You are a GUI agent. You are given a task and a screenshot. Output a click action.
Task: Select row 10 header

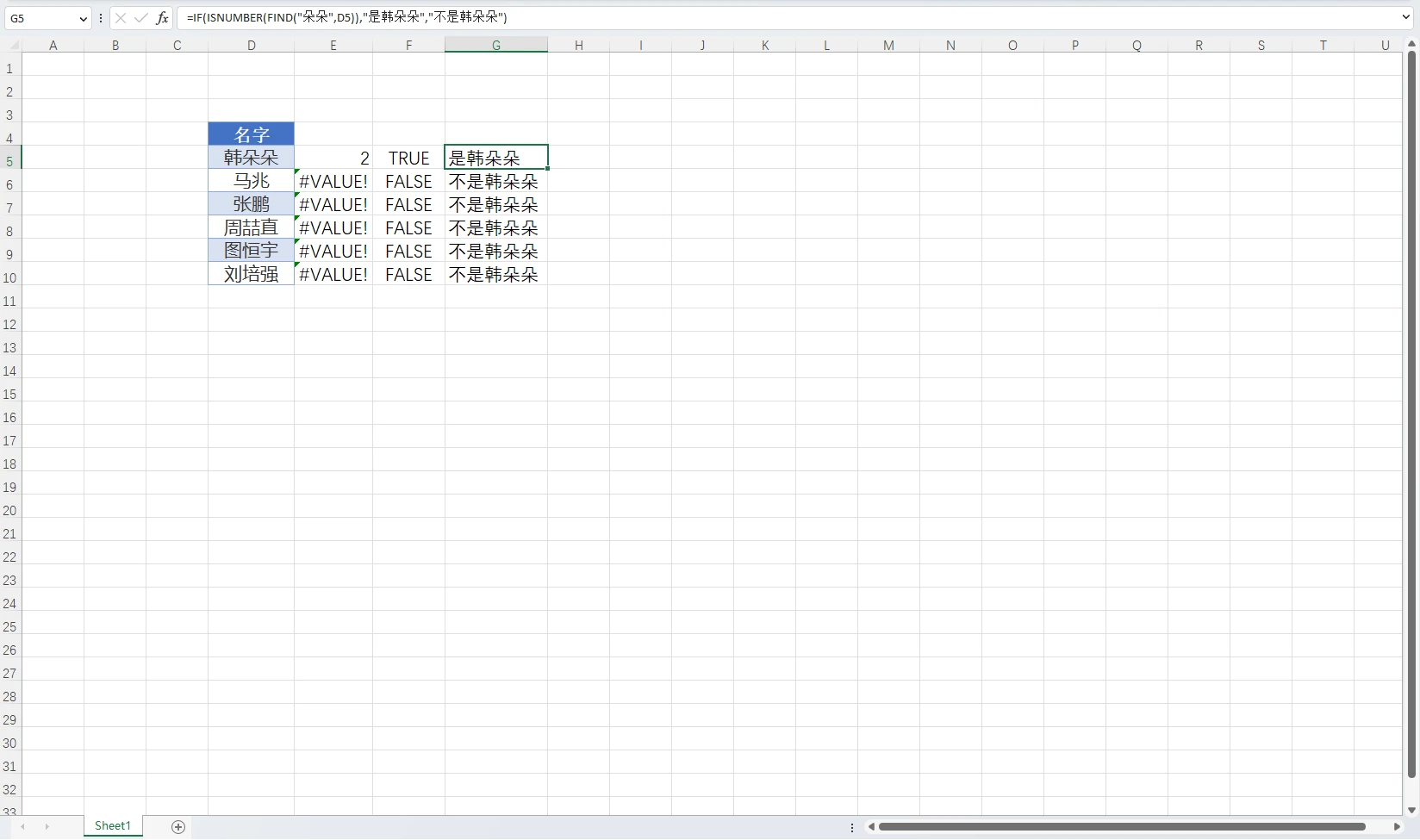pos(10,277)
